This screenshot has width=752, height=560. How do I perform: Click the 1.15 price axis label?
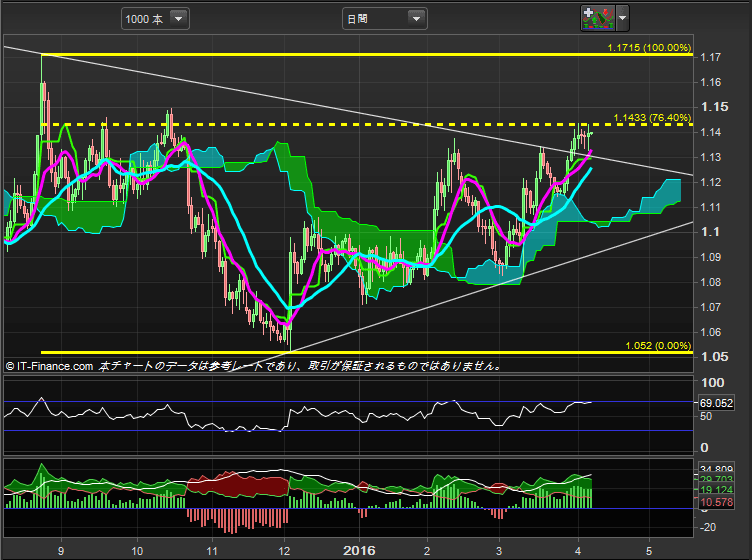(x=715, y=107)
